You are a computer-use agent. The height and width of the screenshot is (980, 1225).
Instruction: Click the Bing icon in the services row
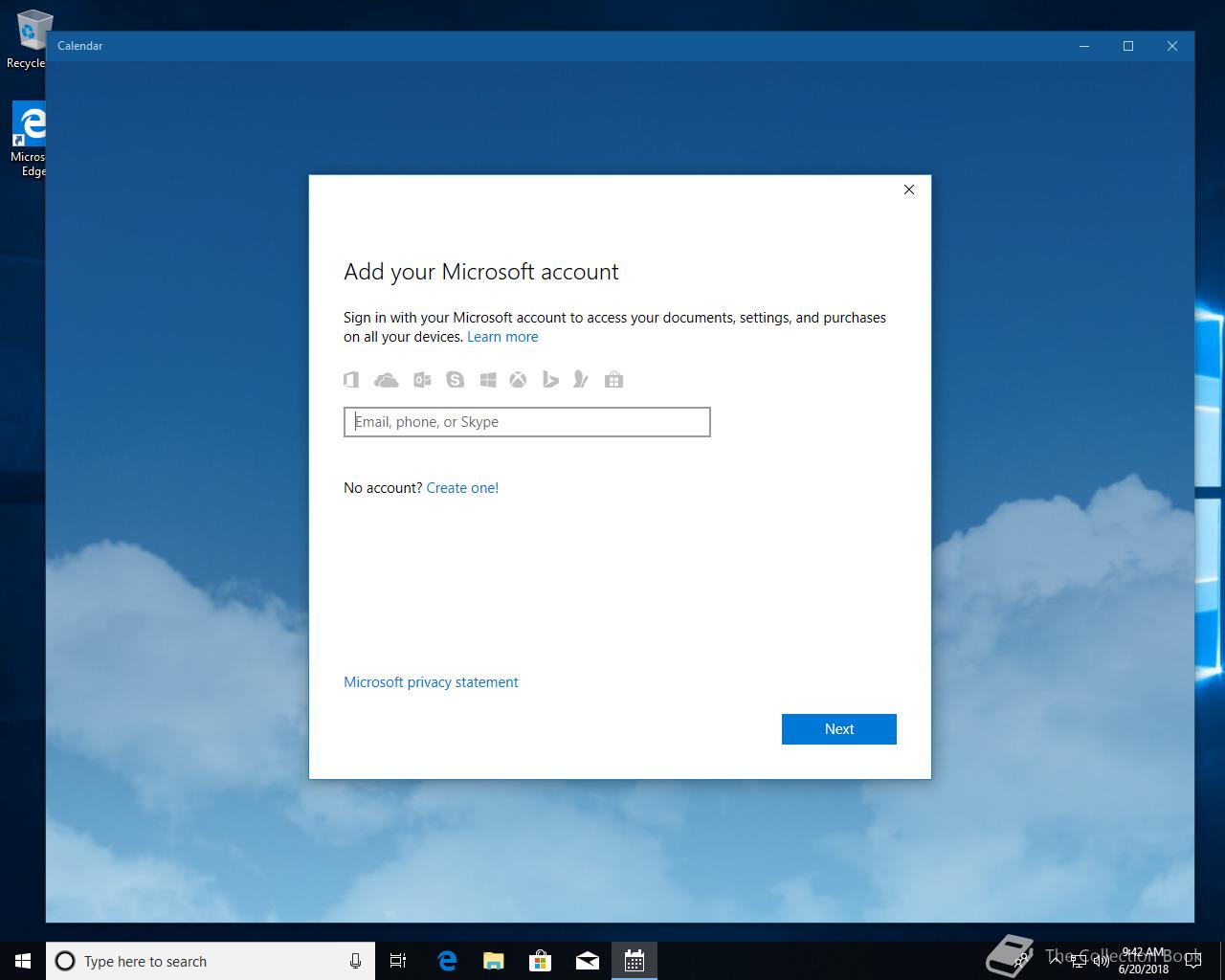550,380
